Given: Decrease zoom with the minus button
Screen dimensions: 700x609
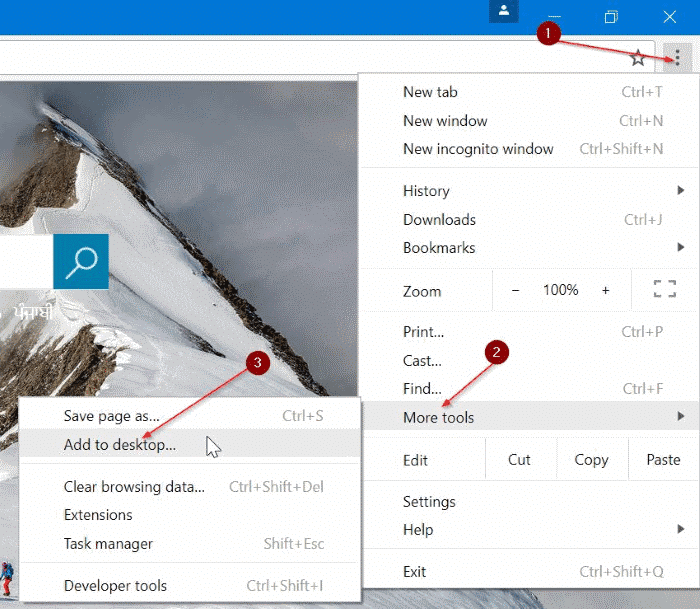Looking at the screenshot, I should coord(515,290).
